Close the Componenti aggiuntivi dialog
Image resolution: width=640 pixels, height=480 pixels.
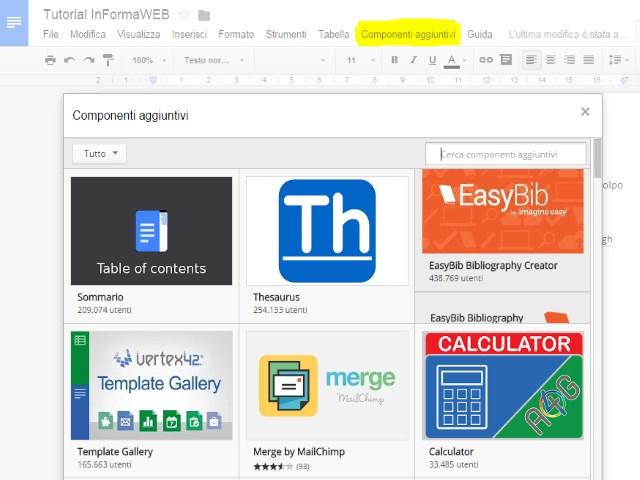pyautogui.click(x=585, y=111)
